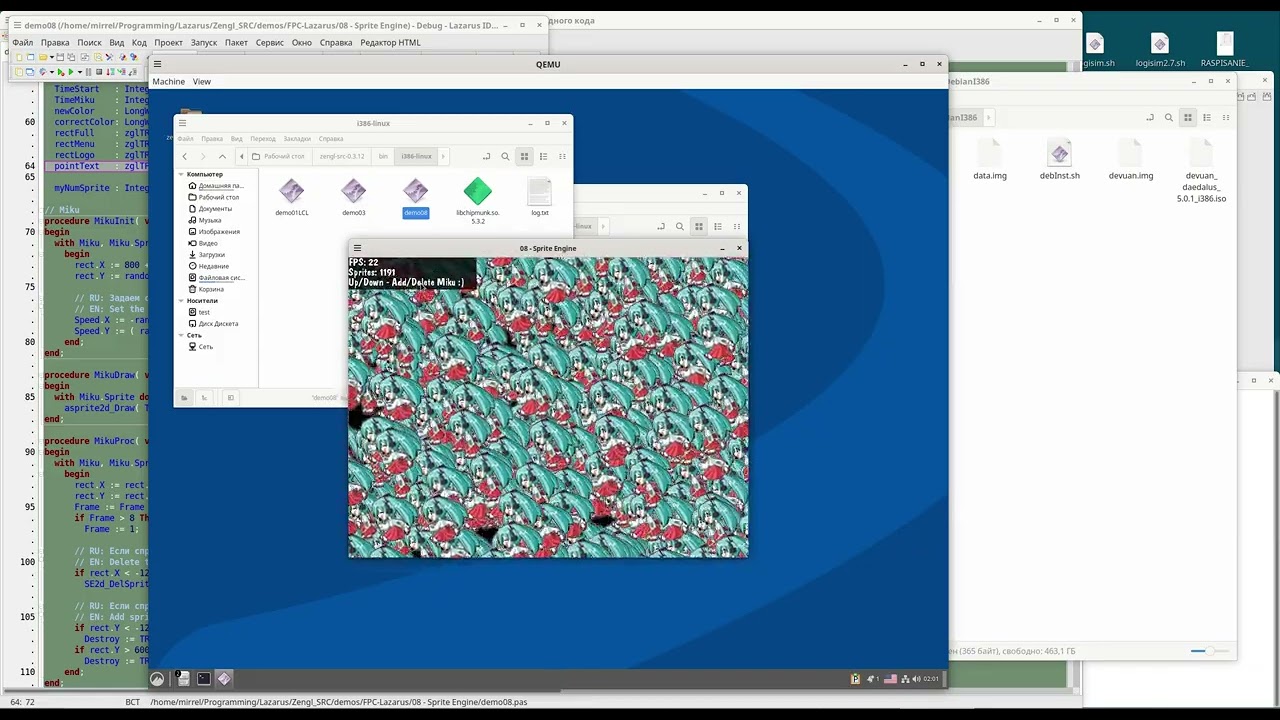1280x720 pixels.
Task: Open Закладки menu in i386-linux window
Action: (297, 139)
